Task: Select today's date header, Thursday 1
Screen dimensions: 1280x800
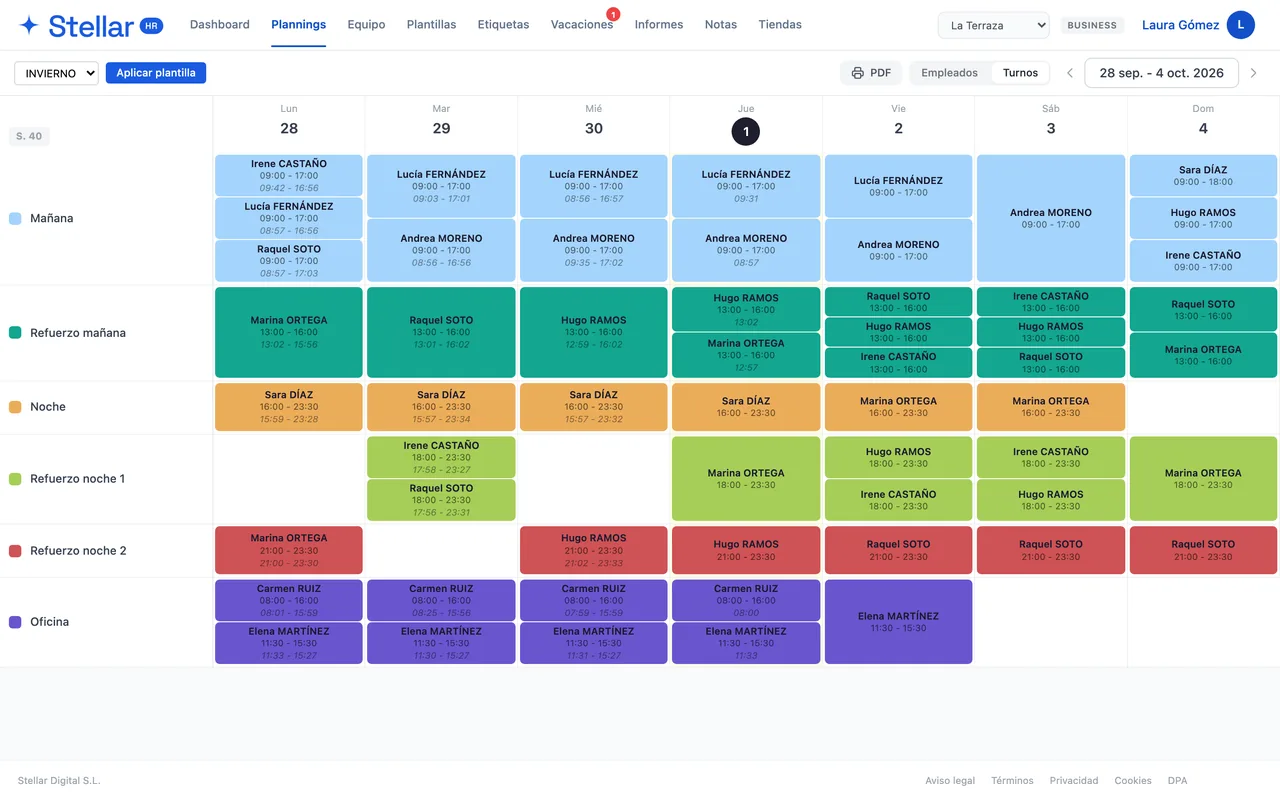Action: click(746, 131)
